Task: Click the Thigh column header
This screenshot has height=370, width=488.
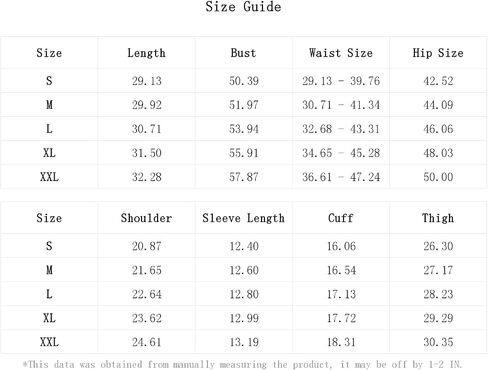Action: click(x=438, y=218)
